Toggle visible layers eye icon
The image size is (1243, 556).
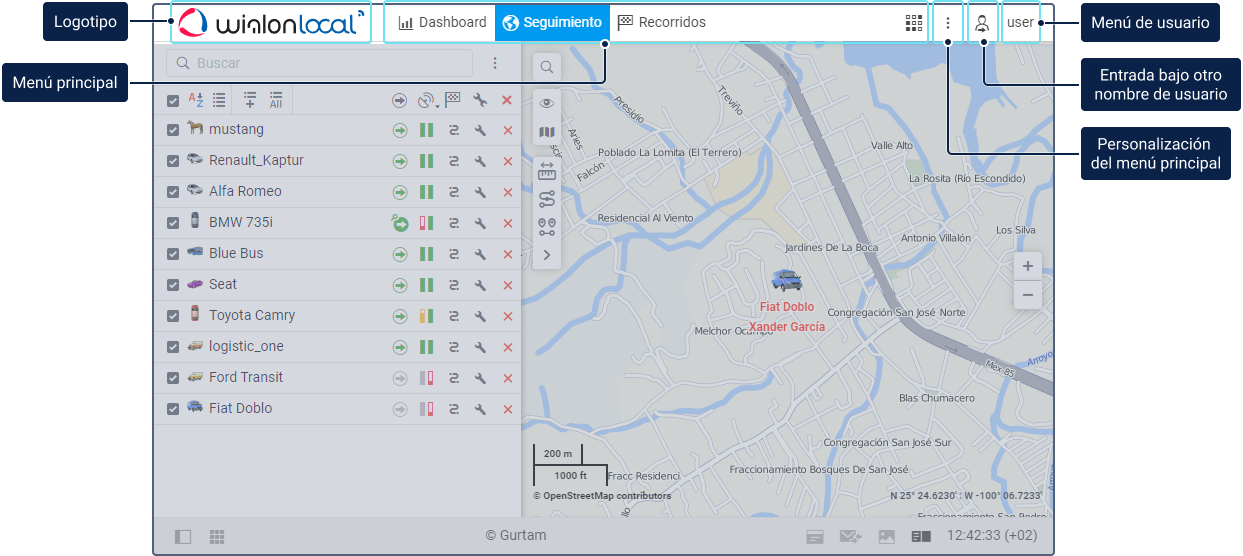click(x=547, y=103)
